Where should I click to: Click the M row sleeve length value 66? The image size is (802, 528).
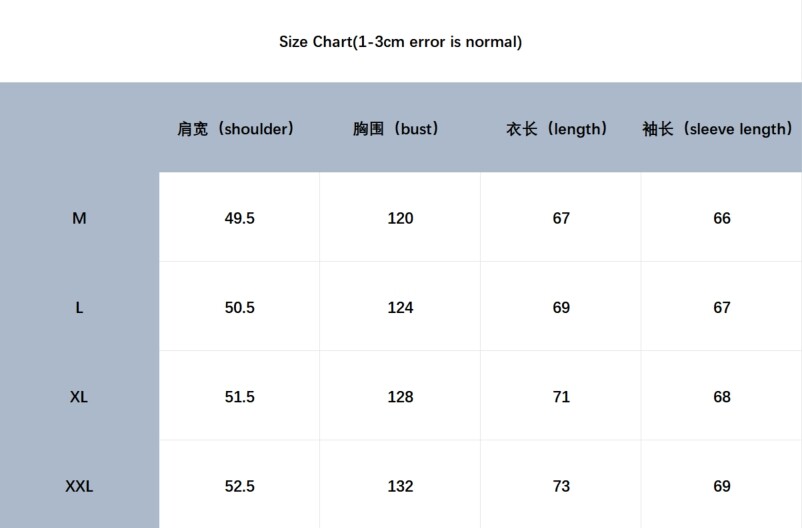point(722,218)
